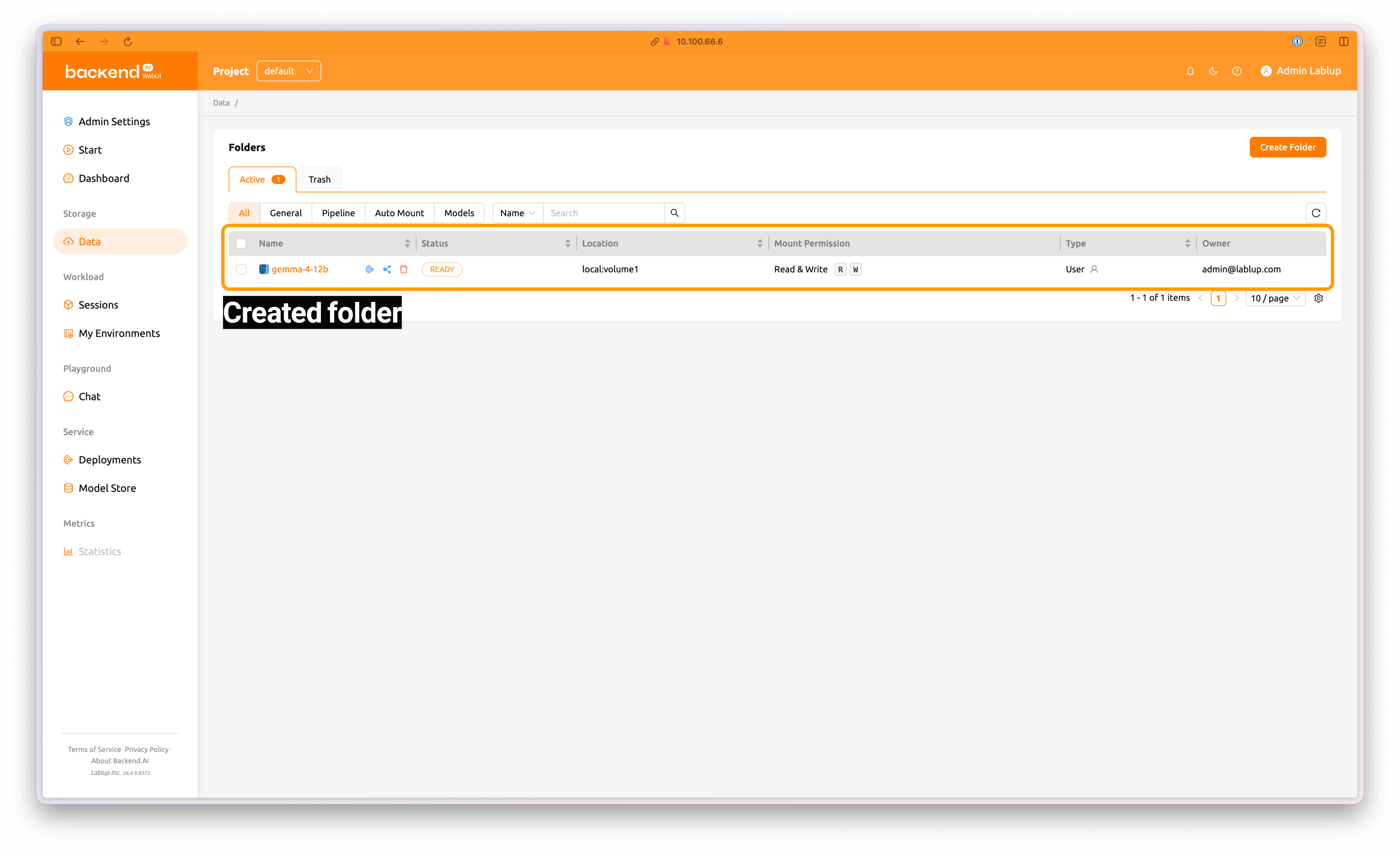Filter folders by Models

pyautogui.click(x=459, y=213)
